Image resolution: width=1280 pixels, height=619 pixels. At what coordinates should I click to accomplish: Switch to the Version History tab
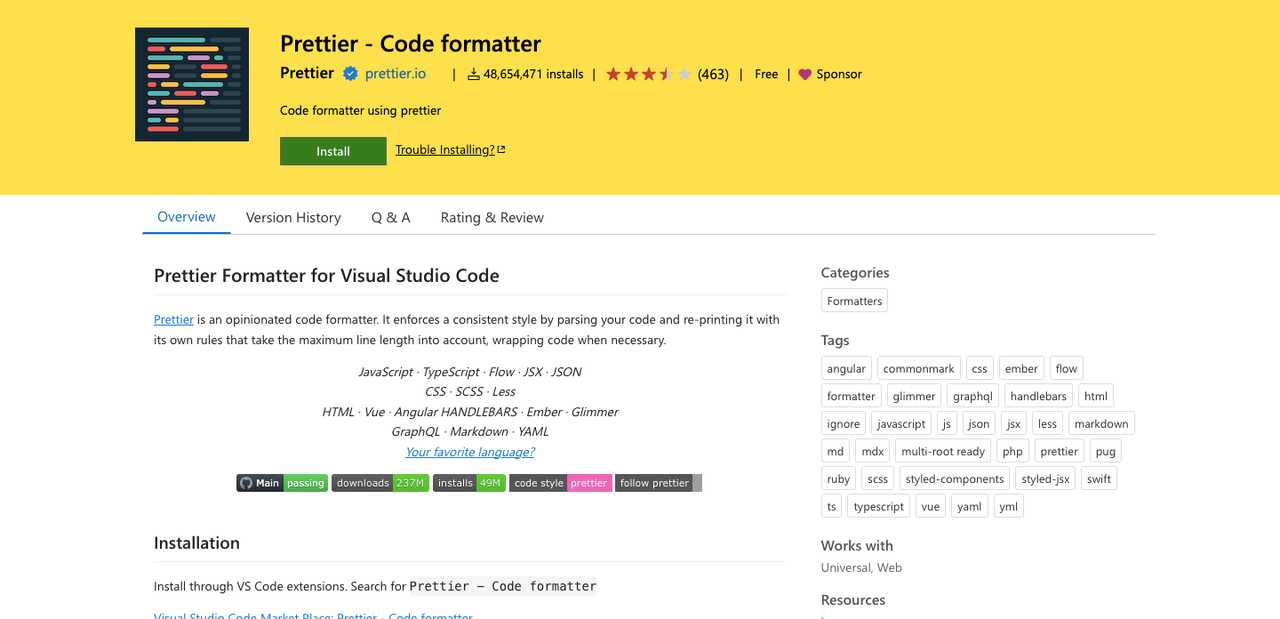click(293, 217)
